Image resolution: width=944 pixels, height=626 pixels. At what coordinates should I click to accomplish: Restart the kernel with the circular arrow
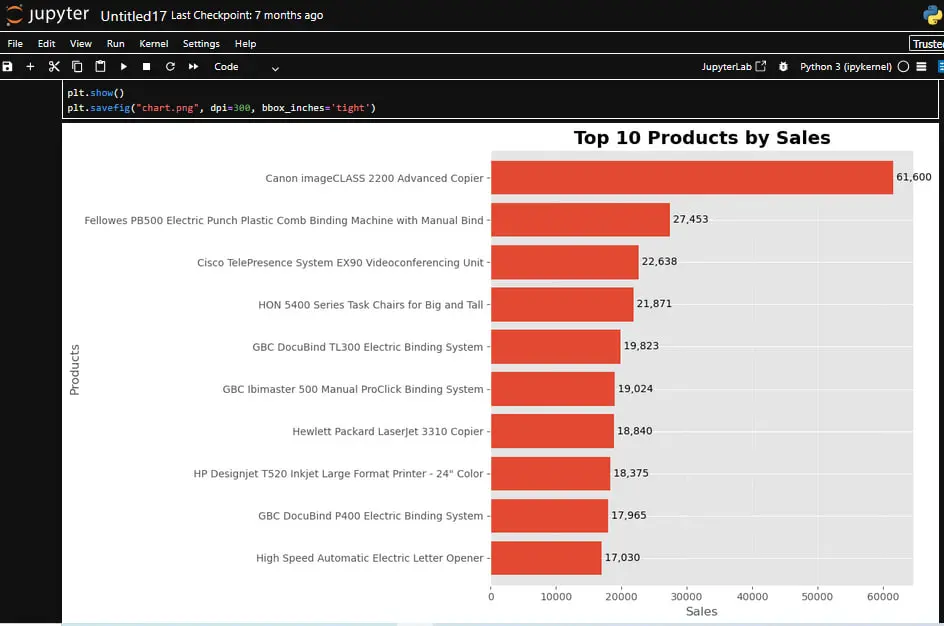170,67
